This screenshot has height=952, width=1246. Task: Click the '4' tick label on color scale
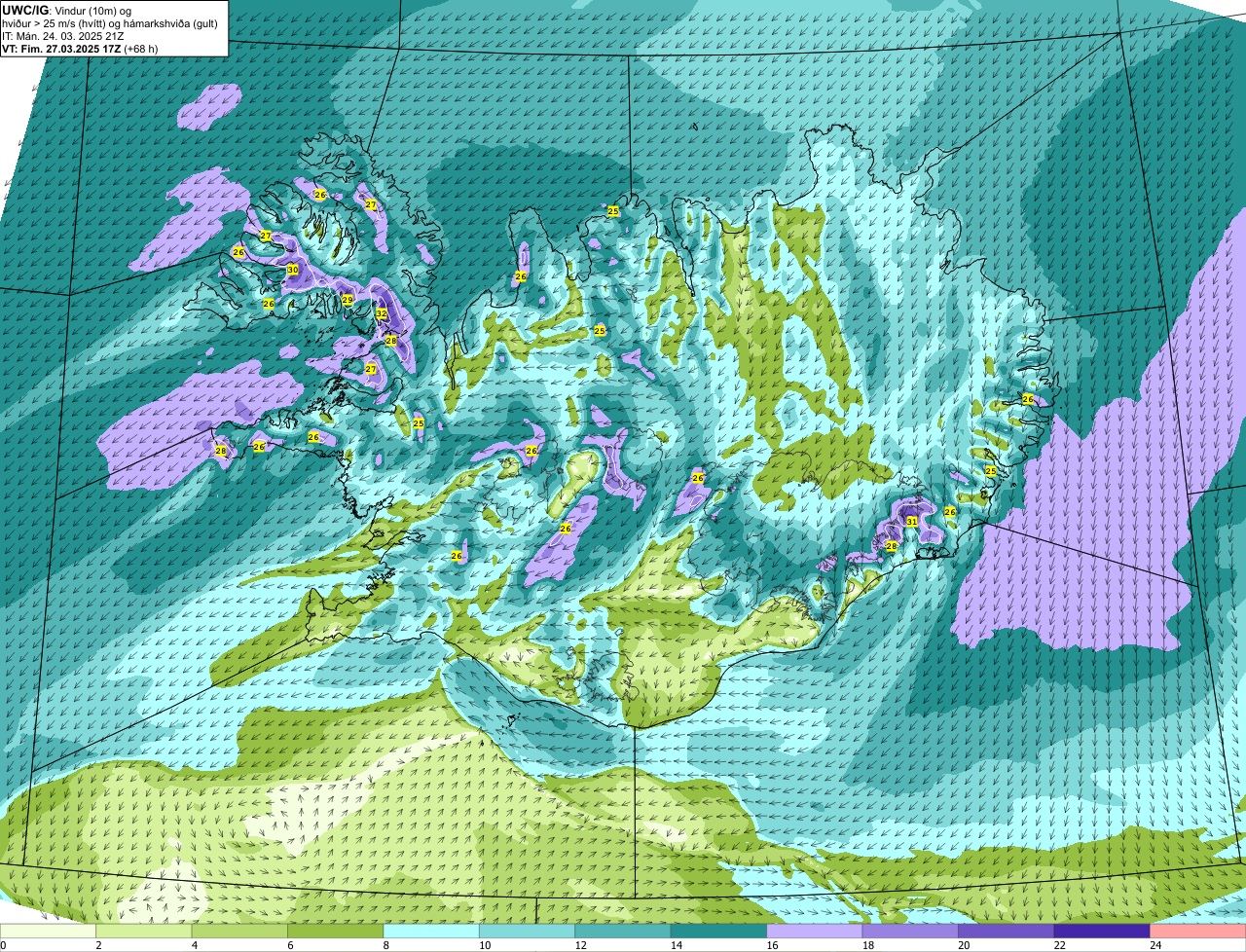tap(195, 945)
